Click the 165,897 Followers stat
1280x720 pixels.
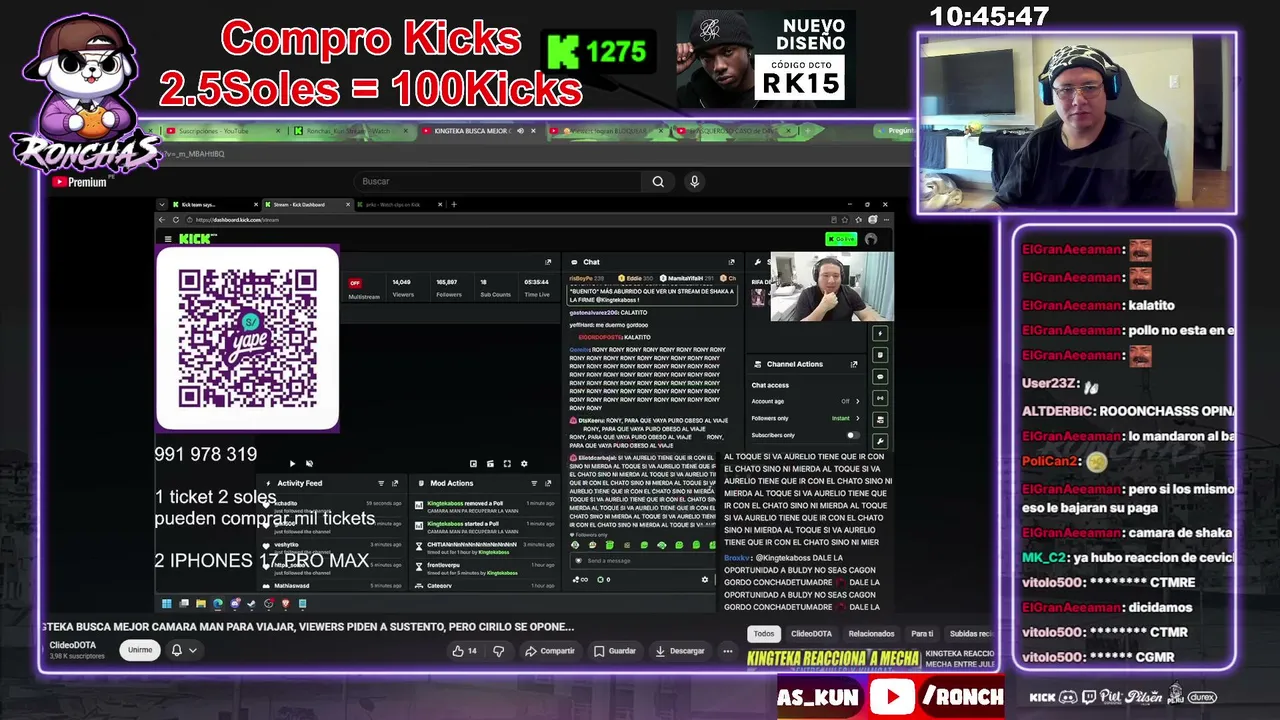tap(447, 288)
